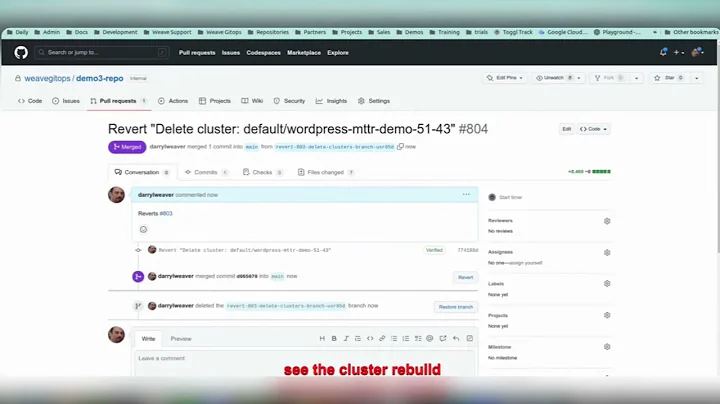The height and width of the screenshot is (404, 720).
Task: Open the Projects sidebar settings gear
Action: [607, 315]
